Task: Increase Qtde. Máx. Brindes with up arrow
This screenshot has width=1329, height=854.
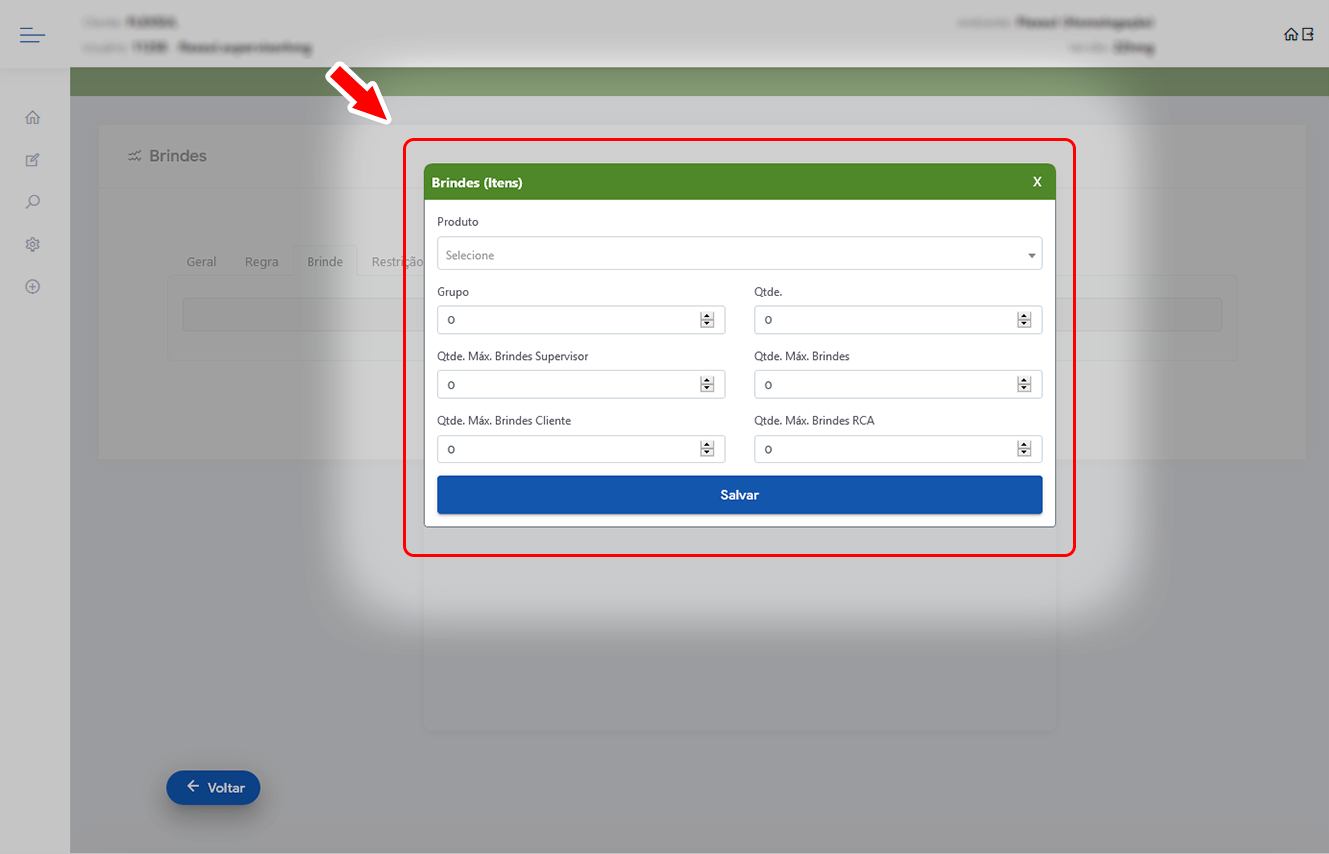Action: (x=1024, y=381)
